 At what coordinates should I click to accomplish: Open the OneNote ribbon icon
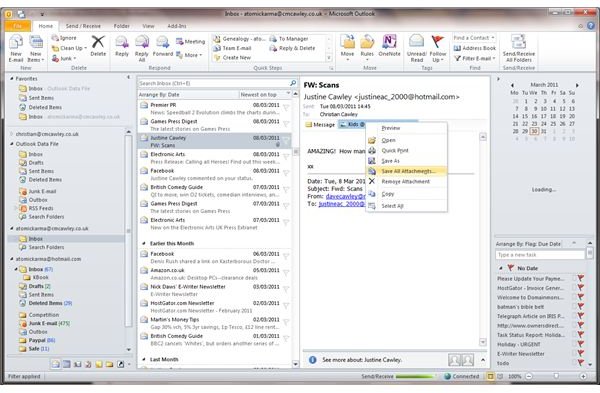[389, 46]
